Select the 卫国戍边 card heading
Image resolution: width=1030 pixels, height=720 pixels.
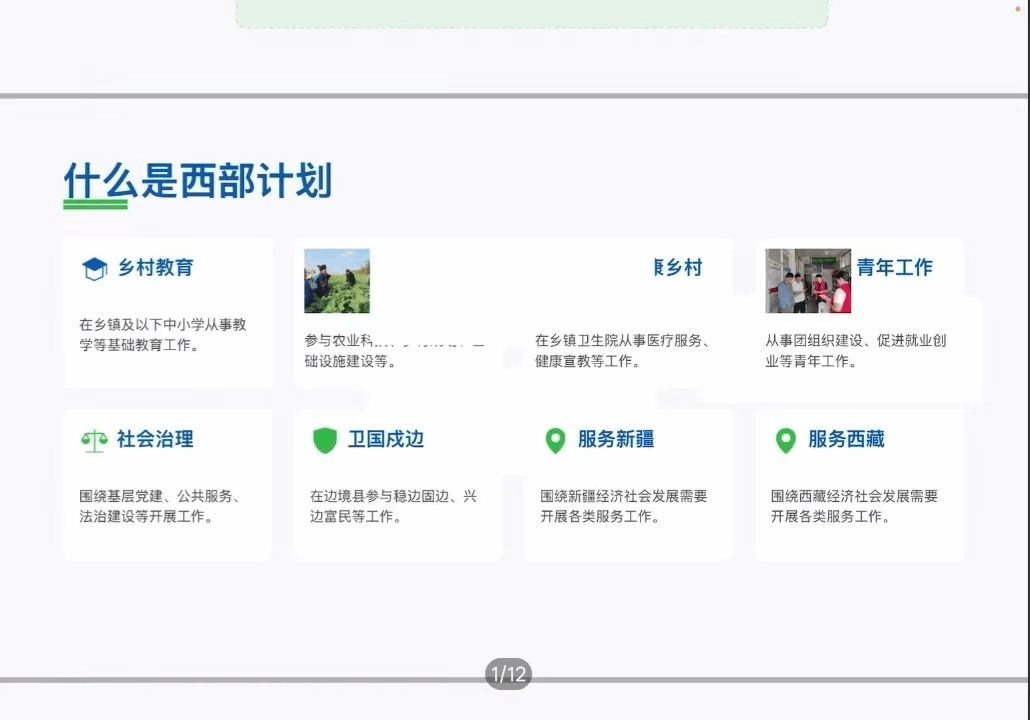pos(386,439)
